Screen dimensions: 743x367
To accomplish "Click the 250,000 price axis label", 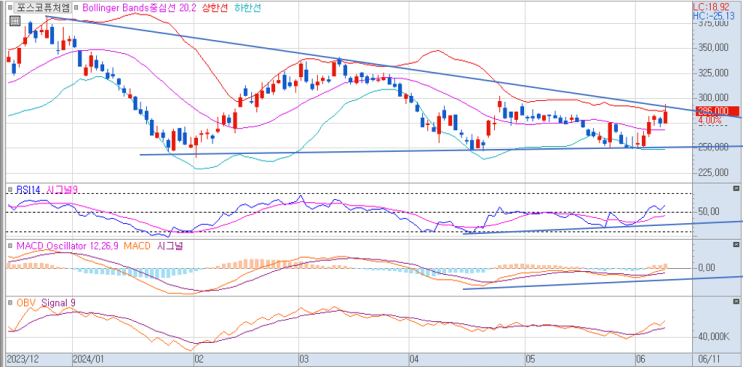I will 713,147.
